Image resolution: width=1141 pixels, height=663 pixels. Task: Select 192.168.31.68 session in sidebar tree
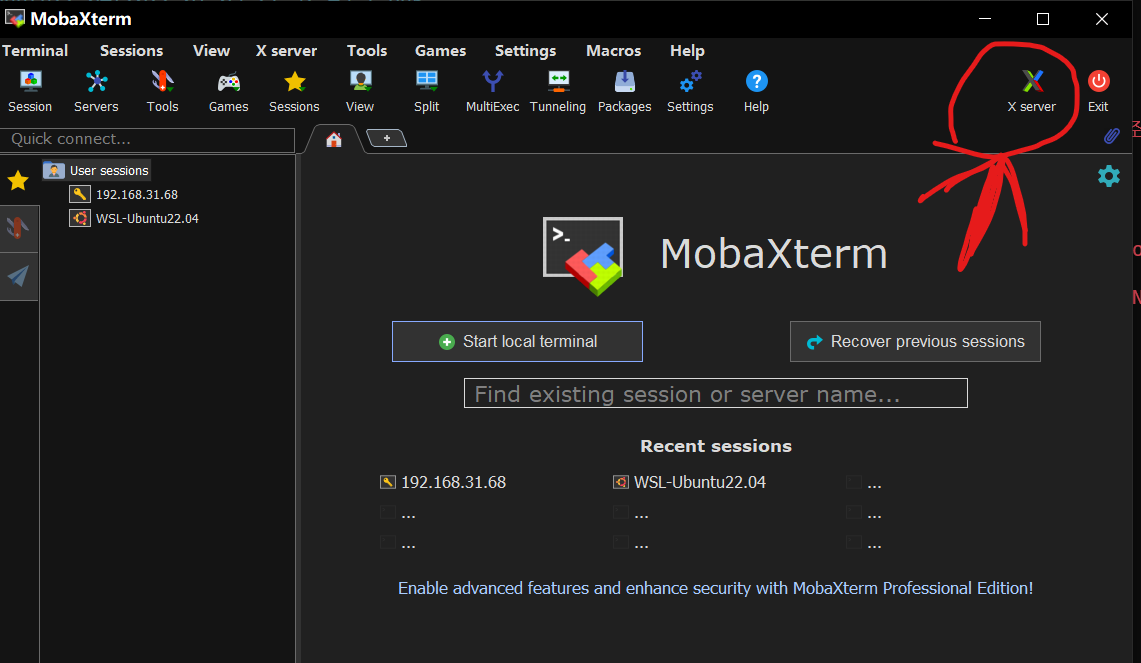click(124, 194)
